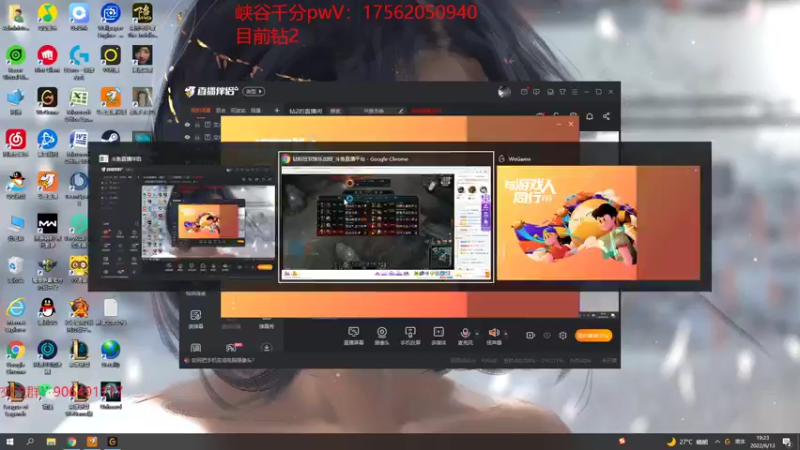The height and width of the screenshot is (450, 800).
Task: Switch to the second scene tab
Action: pos(220,110)
